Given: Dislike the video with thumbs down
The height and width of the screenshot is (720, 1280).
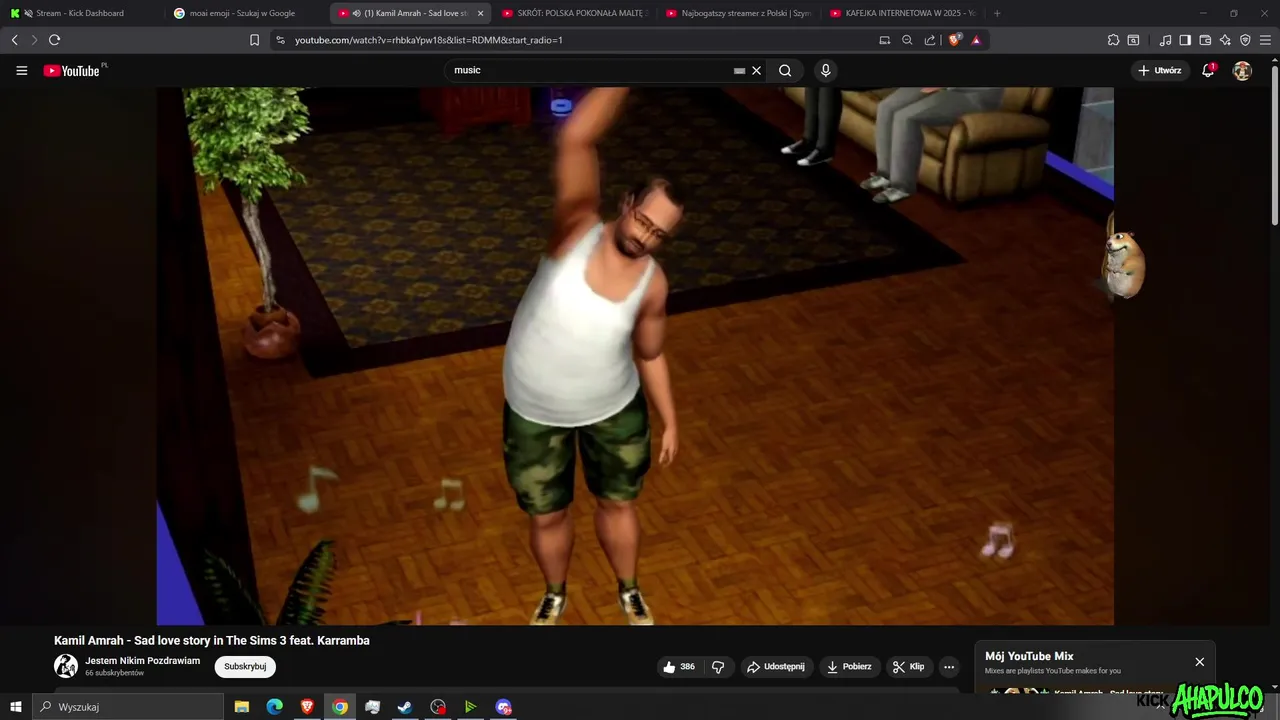Looking at the screenshot, I should click(718, 667).
